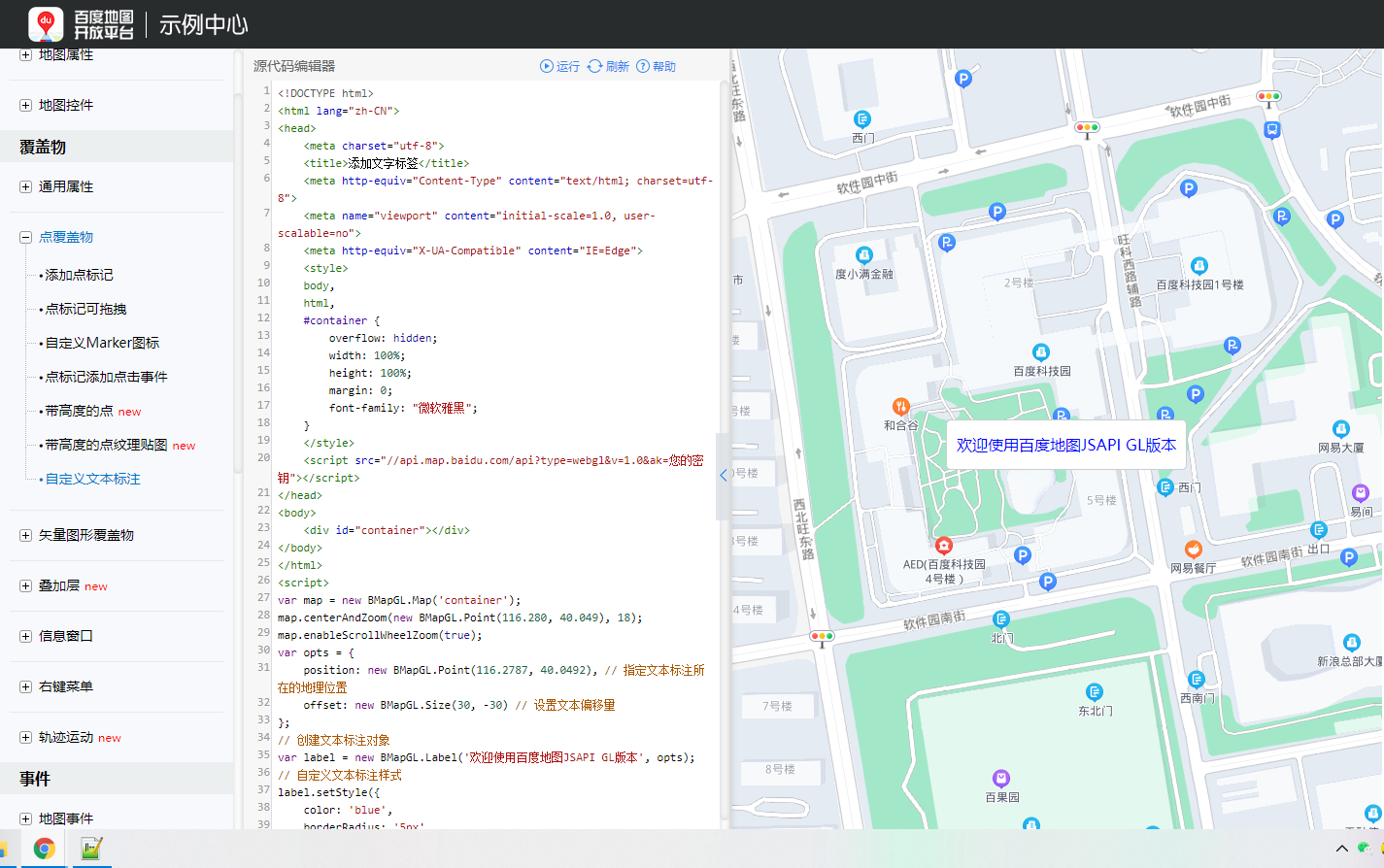This screenshot has height=868, width=1384.
Task: Open Chrome from the taskbar
Action: (x=45, y=848)
